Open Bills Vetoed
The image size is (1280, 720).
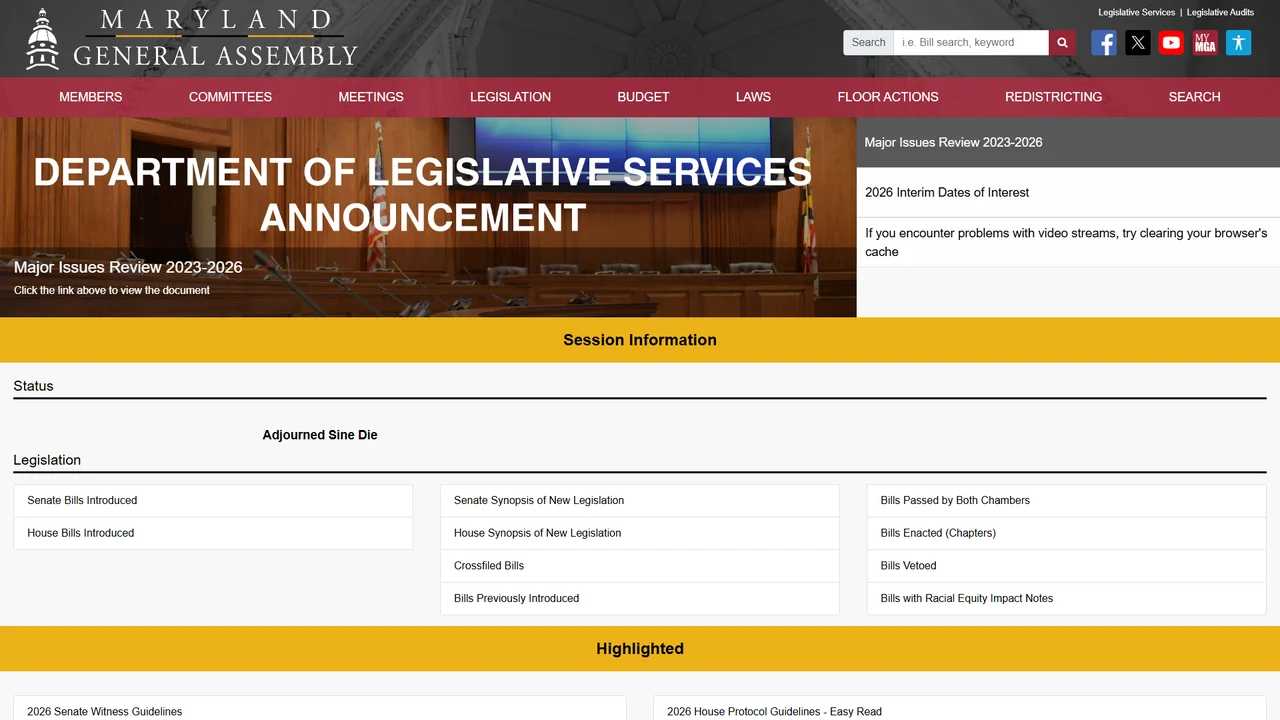(x=1066, y=565)
